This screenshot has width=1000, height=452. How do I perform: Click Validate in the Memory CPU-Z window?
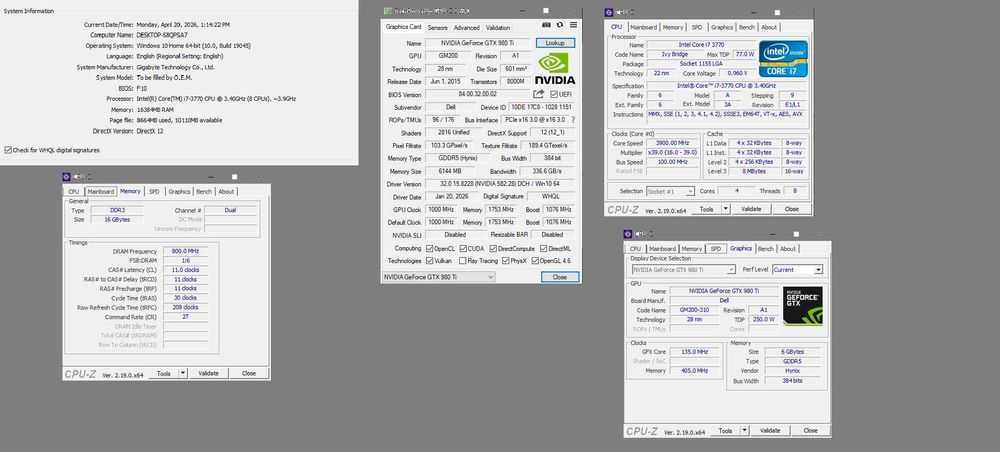point(209,373)
